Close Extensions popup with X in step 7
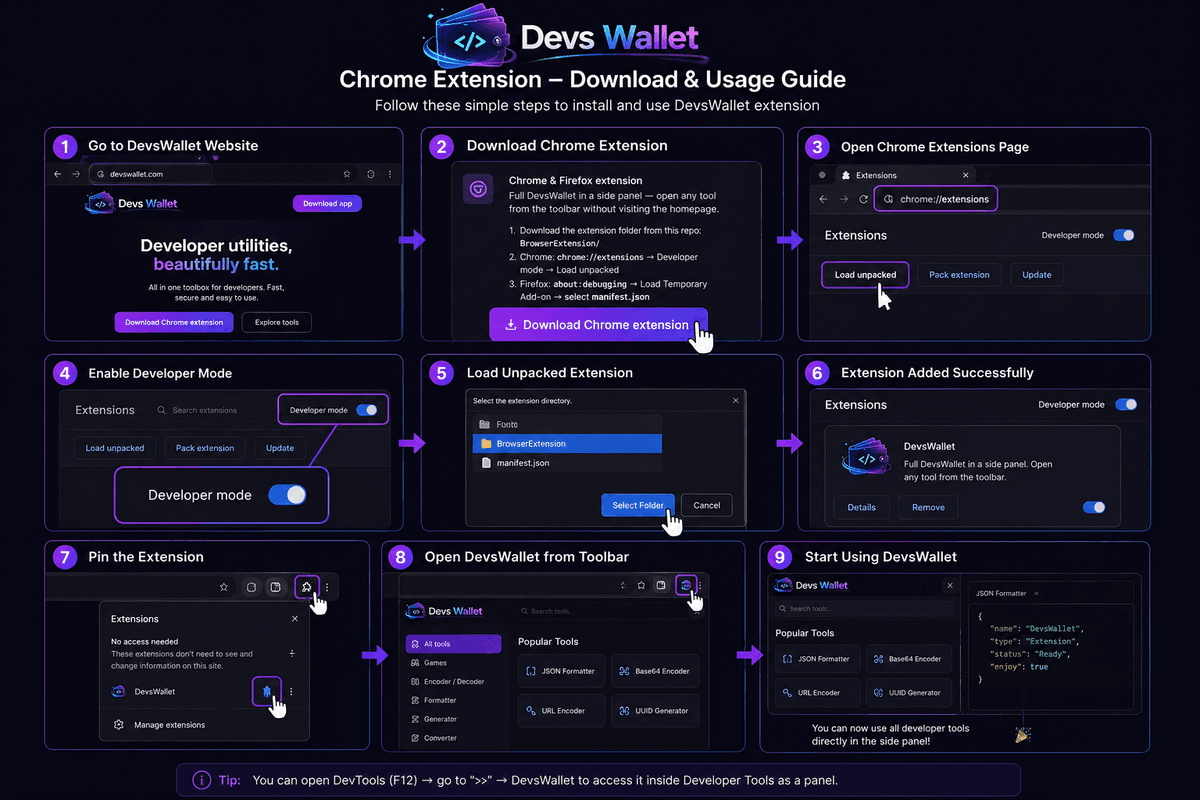Viewport: 1200px width, 800px height. [x=294, y=619]
